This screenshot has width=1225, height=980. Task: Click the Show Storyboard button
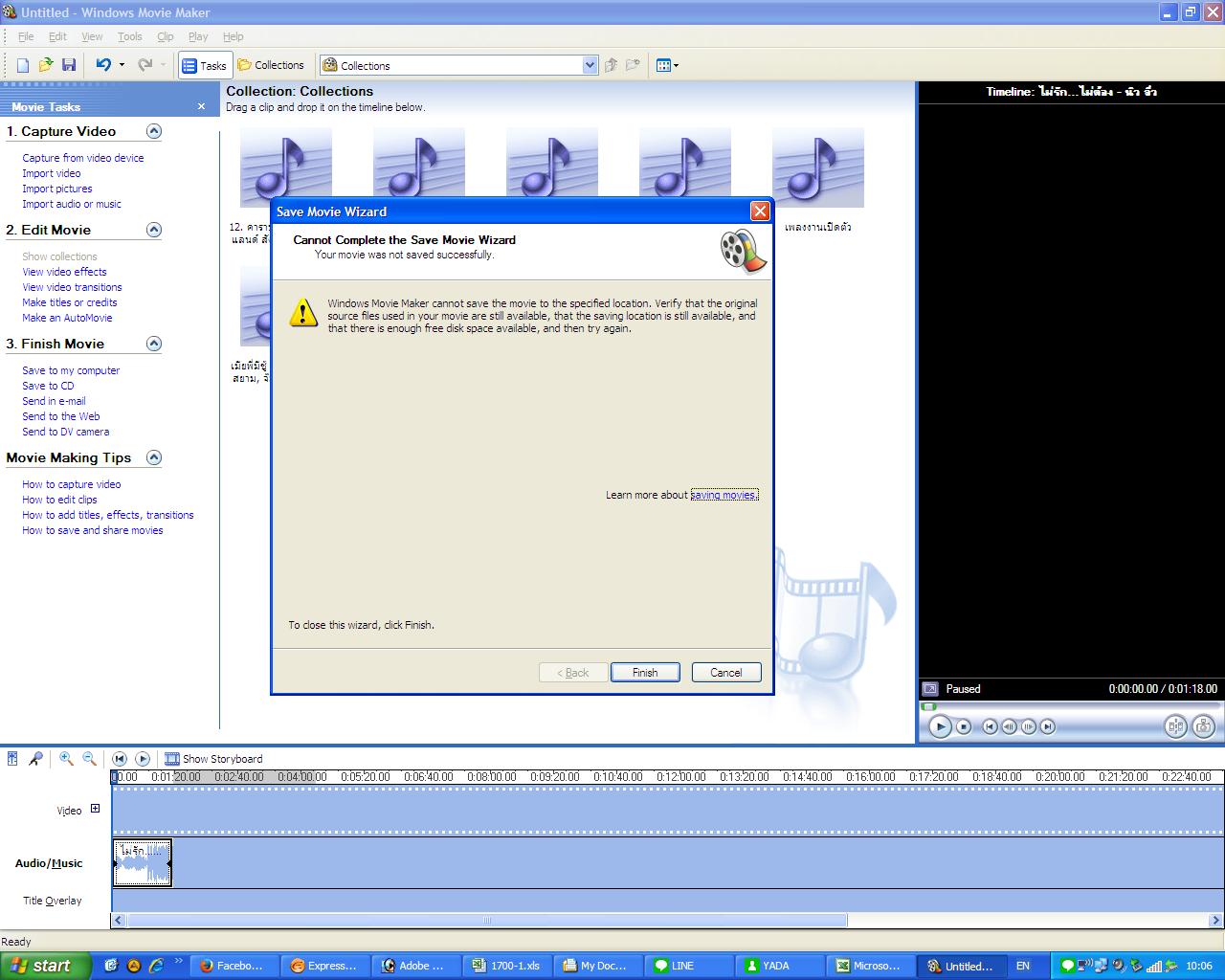click(x=213, y=759)
